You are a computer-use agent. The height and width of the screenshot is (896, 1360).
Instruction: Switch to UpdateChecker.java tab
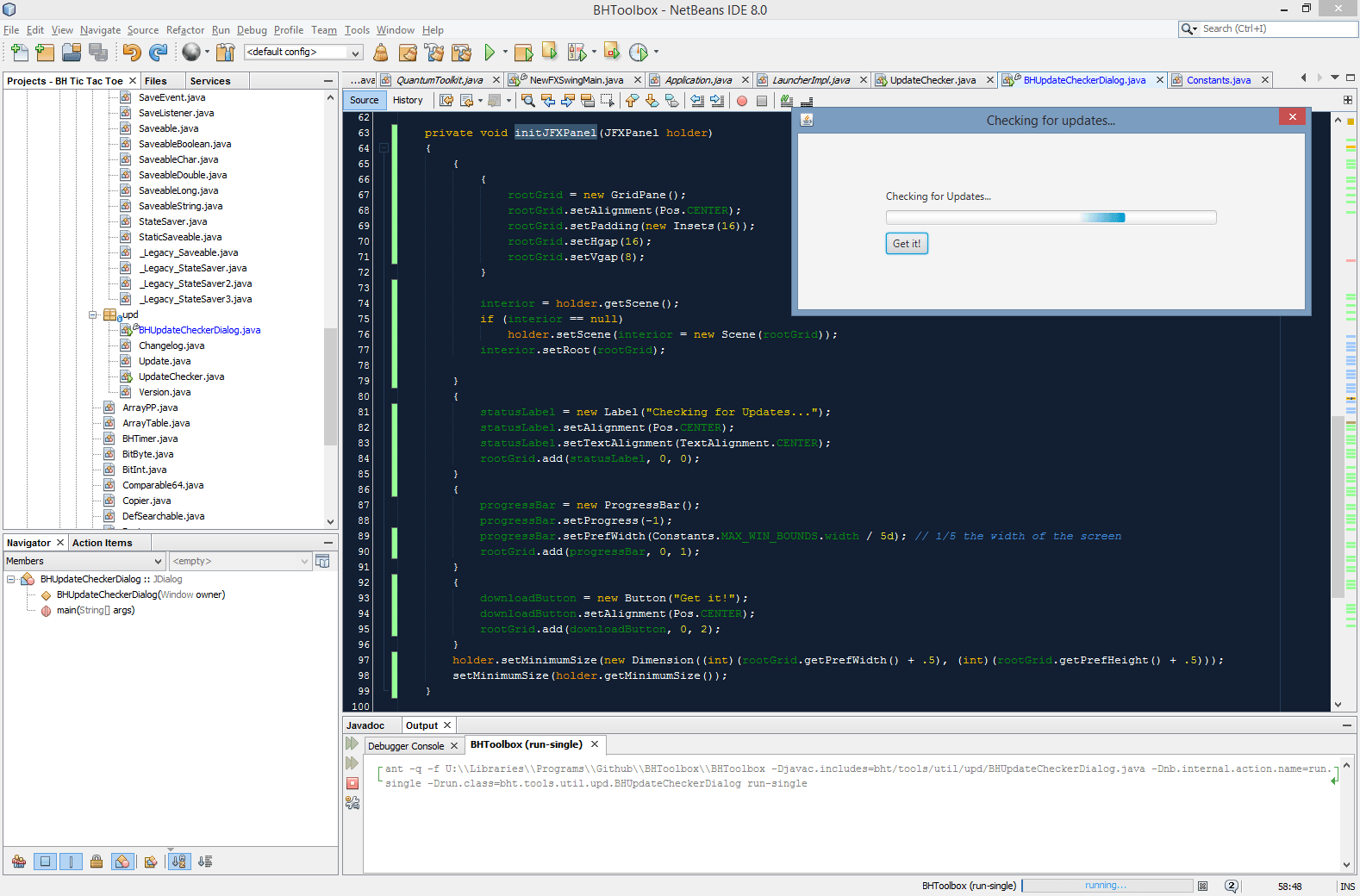(x=933, y=80)
